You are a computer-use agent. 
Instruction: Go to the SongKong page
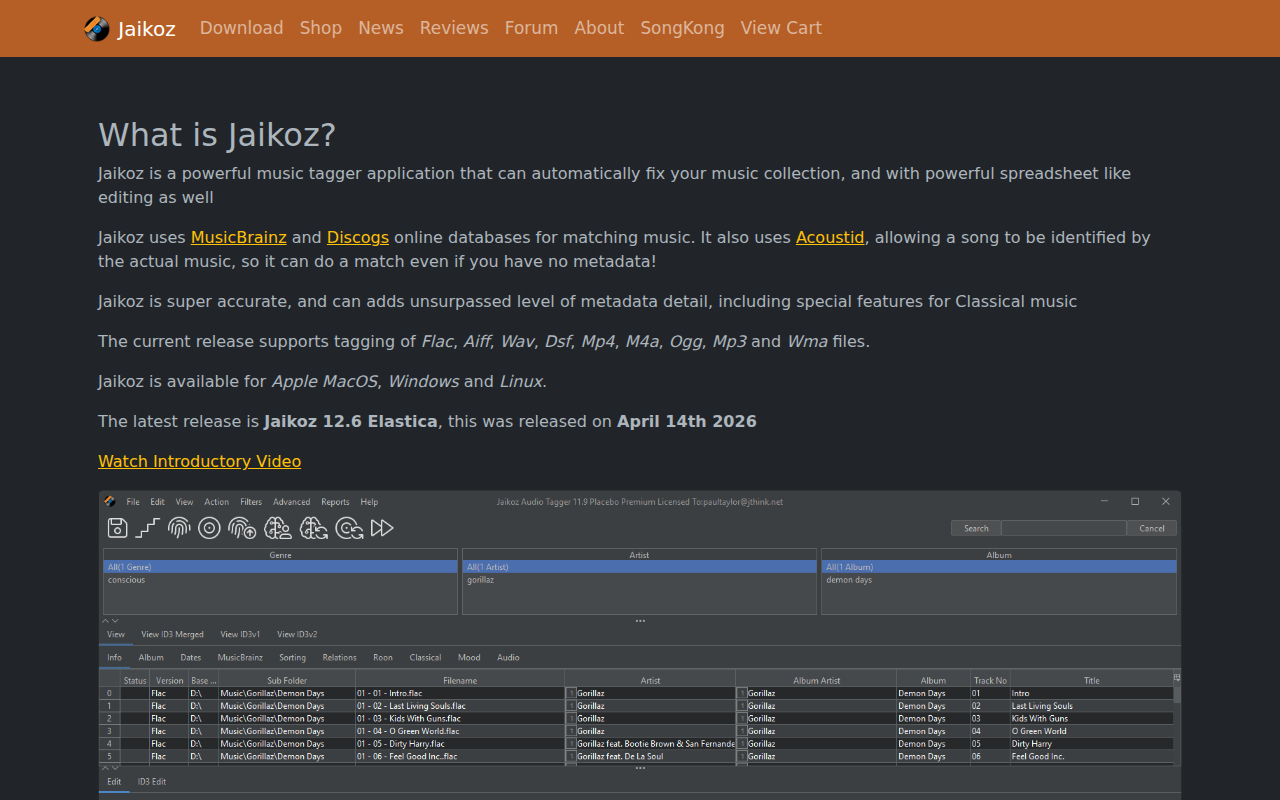(x=682, y=28)
